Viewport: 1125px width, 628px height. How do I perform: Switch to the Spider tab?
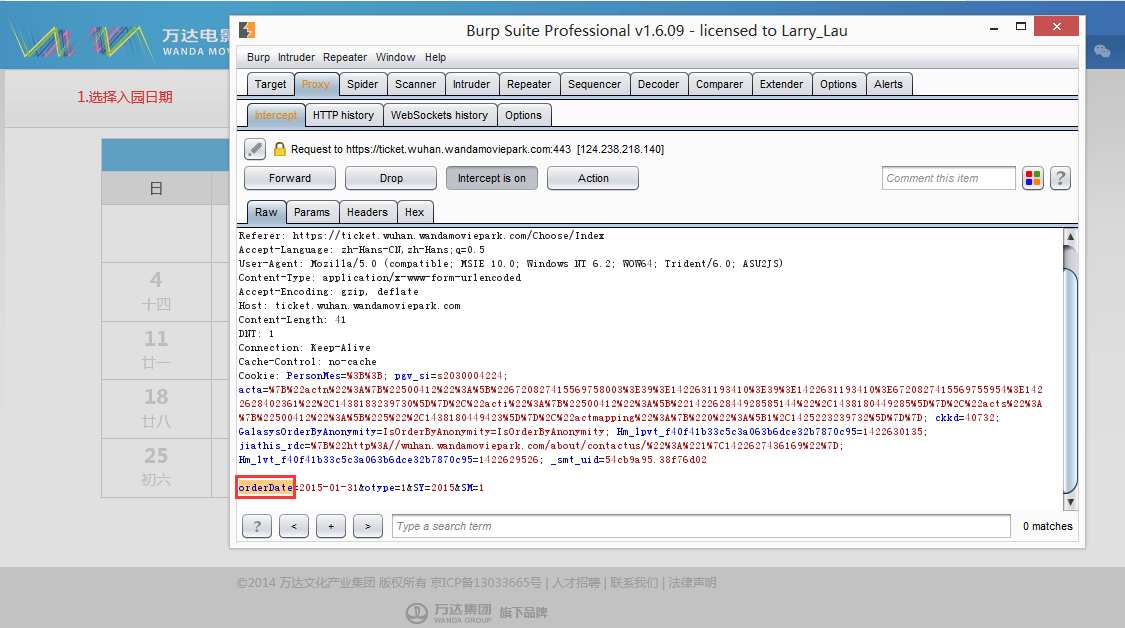(x=362, y=84)
